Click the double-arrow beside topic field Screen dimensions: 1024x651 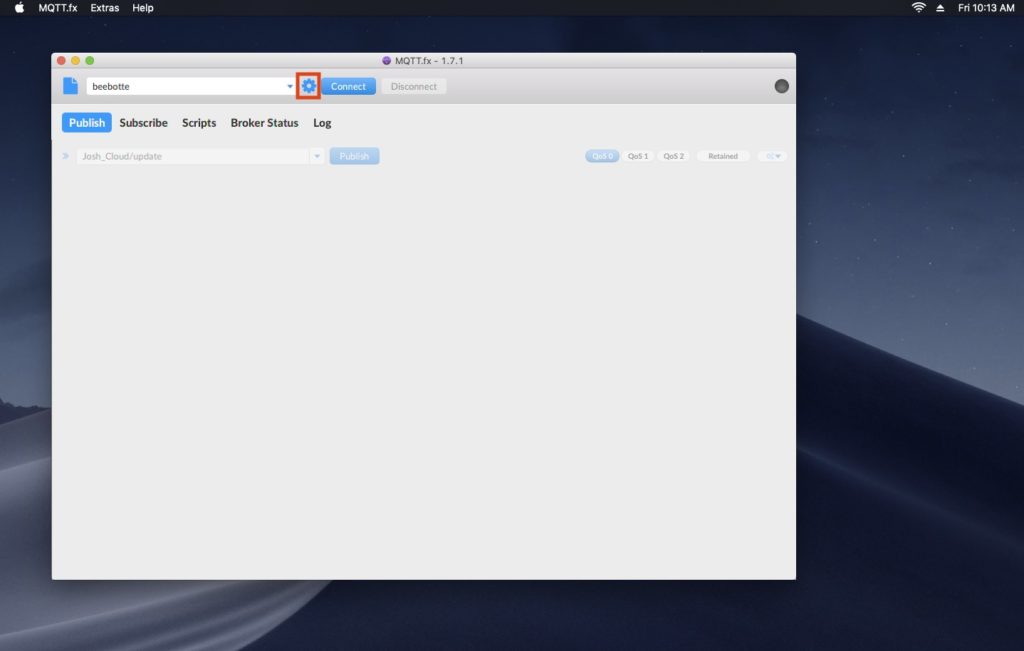pos(65,156)
